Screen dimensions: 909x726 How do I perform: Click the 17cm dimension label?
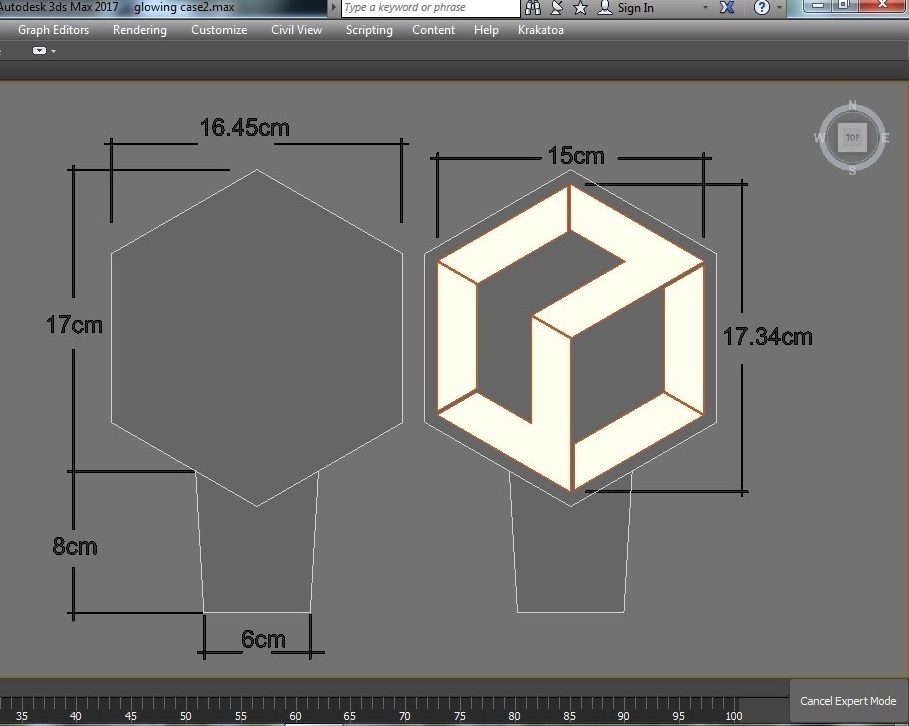pos(74,325)
